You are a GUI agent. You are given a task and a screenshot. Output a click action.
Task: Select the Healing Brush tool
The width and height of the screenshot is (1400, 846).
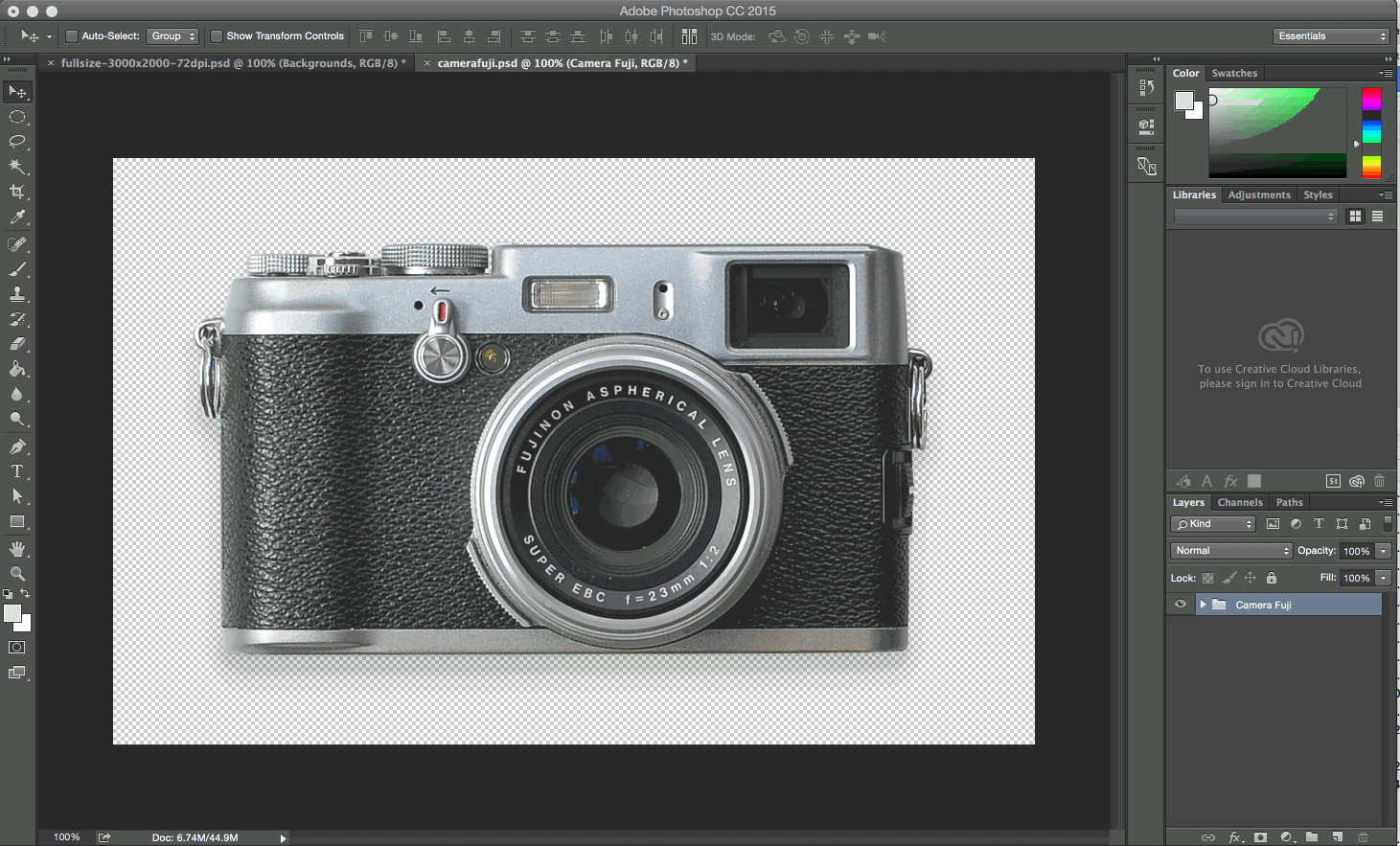click(17, 244)
